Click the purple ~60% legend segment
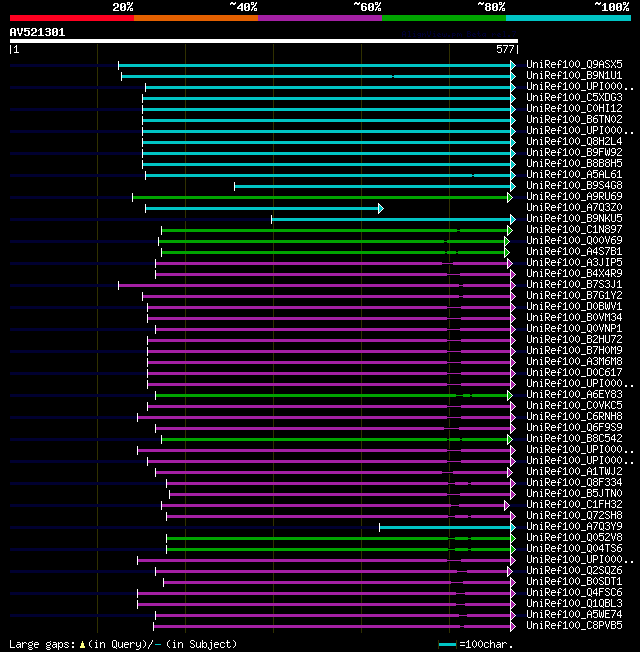640x652 pixels. coord(320,18)
